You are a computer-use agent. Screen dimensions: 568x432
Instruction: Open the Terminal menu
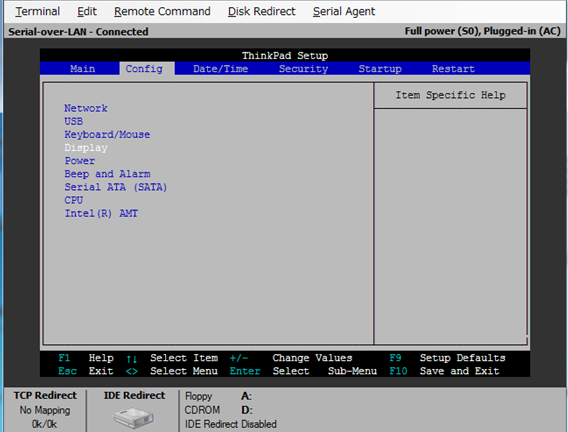[37, 12]
